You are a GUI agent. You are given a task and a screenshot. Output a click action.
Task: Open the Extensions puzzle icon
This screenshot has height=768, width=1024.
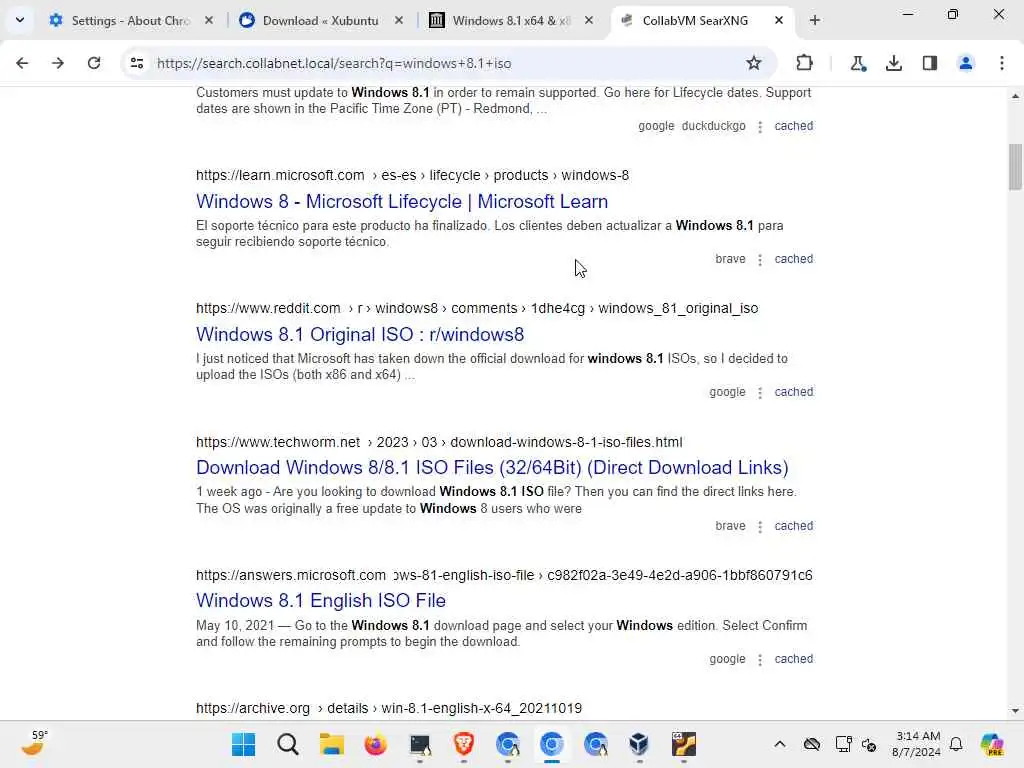click(805, 63)
